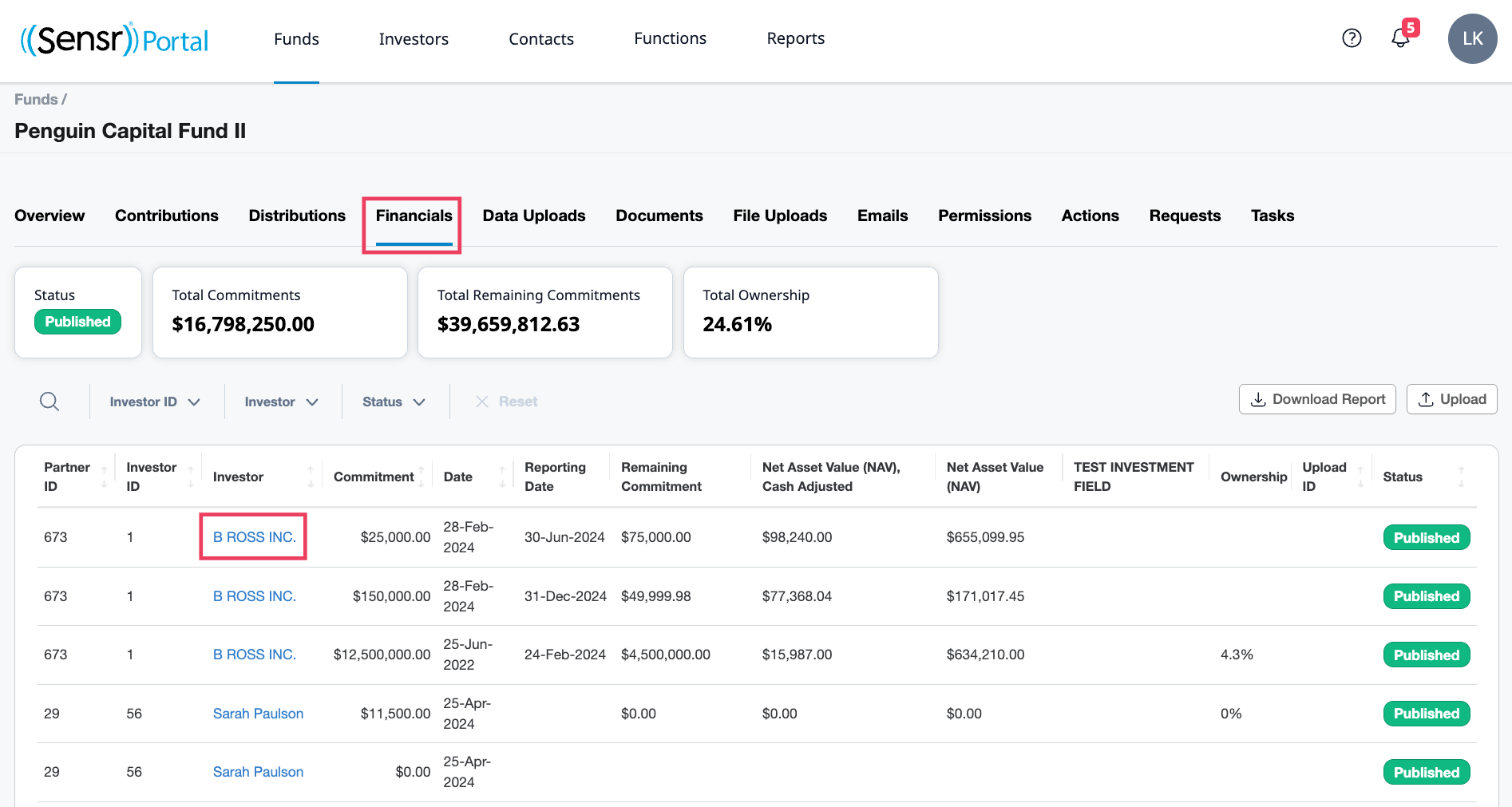The height and width of the screenshot is (807, 1512).
Task: Click the Published badge in the Status card
Action: 77,322
